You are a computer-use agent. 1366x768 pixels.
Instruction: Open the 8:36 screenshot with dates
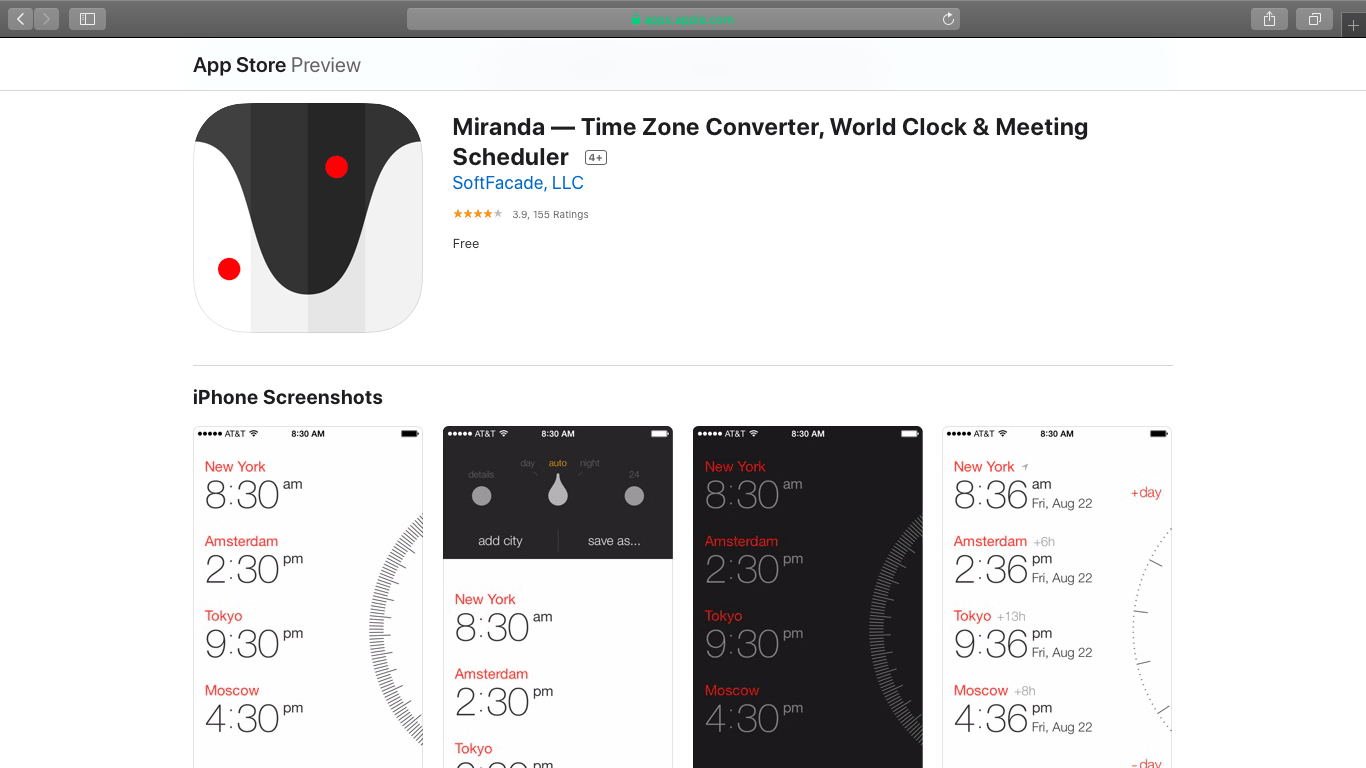[1057, 597]
